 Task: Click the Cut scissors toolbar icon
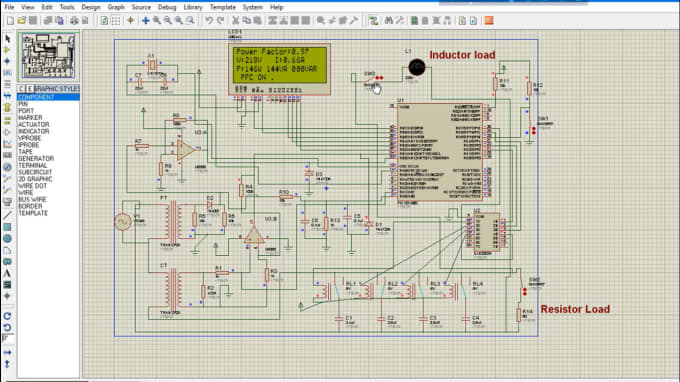235,20
